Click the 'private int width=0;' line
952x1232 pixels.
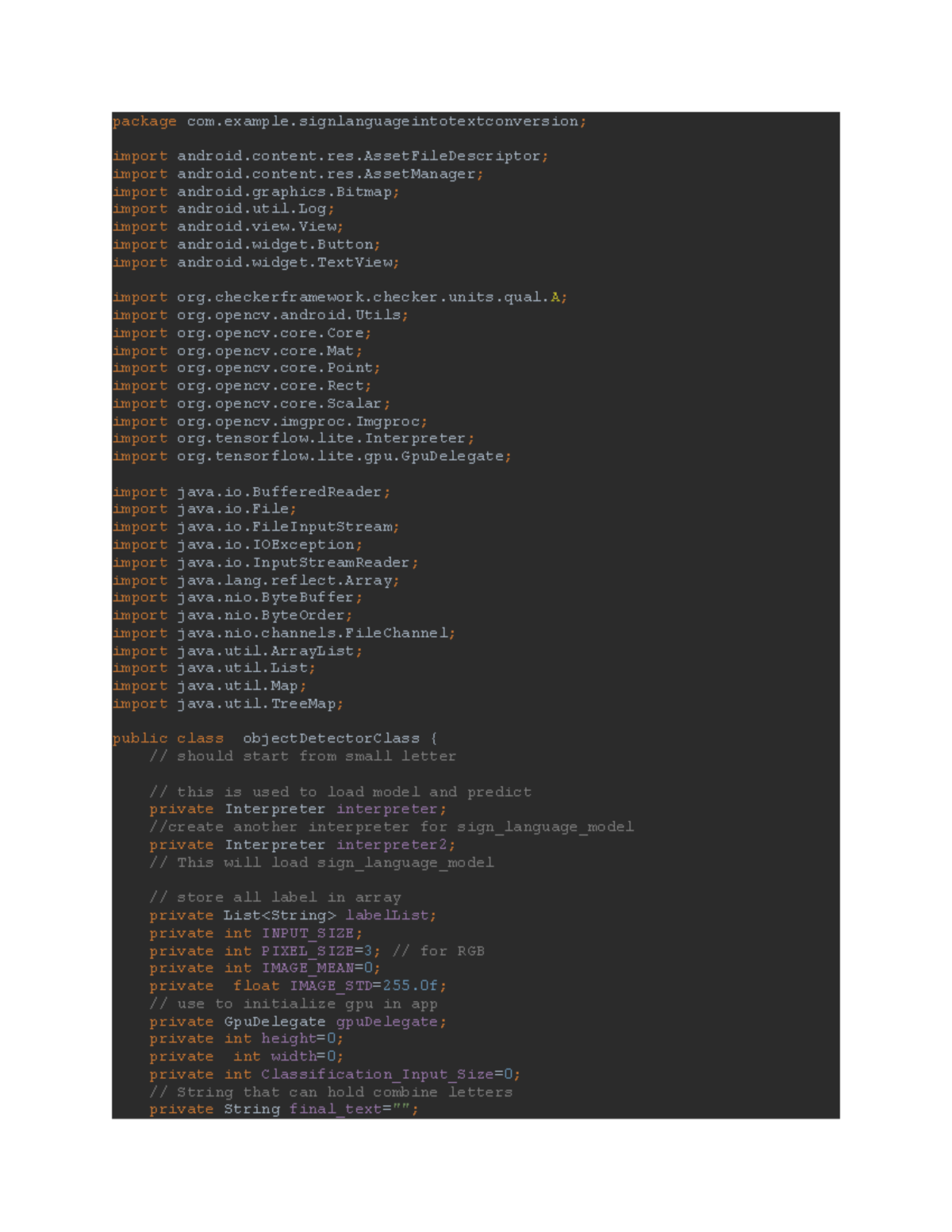[246, 1057]
